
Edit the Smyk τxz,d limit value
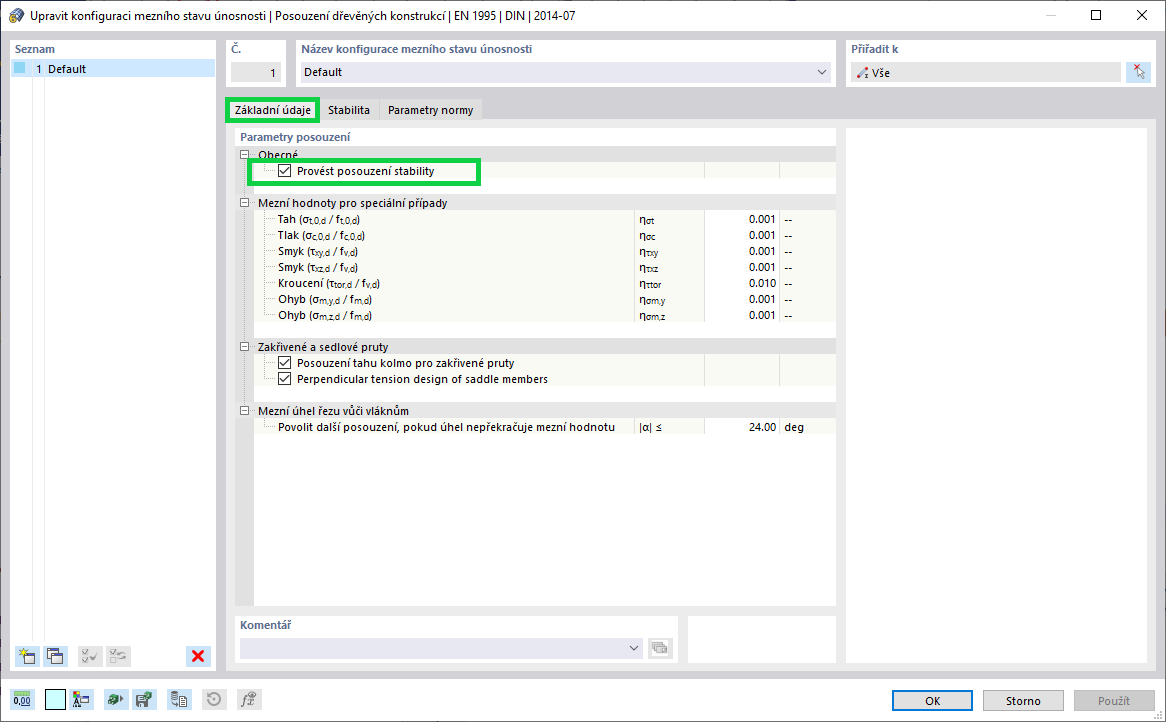(741, 268)
